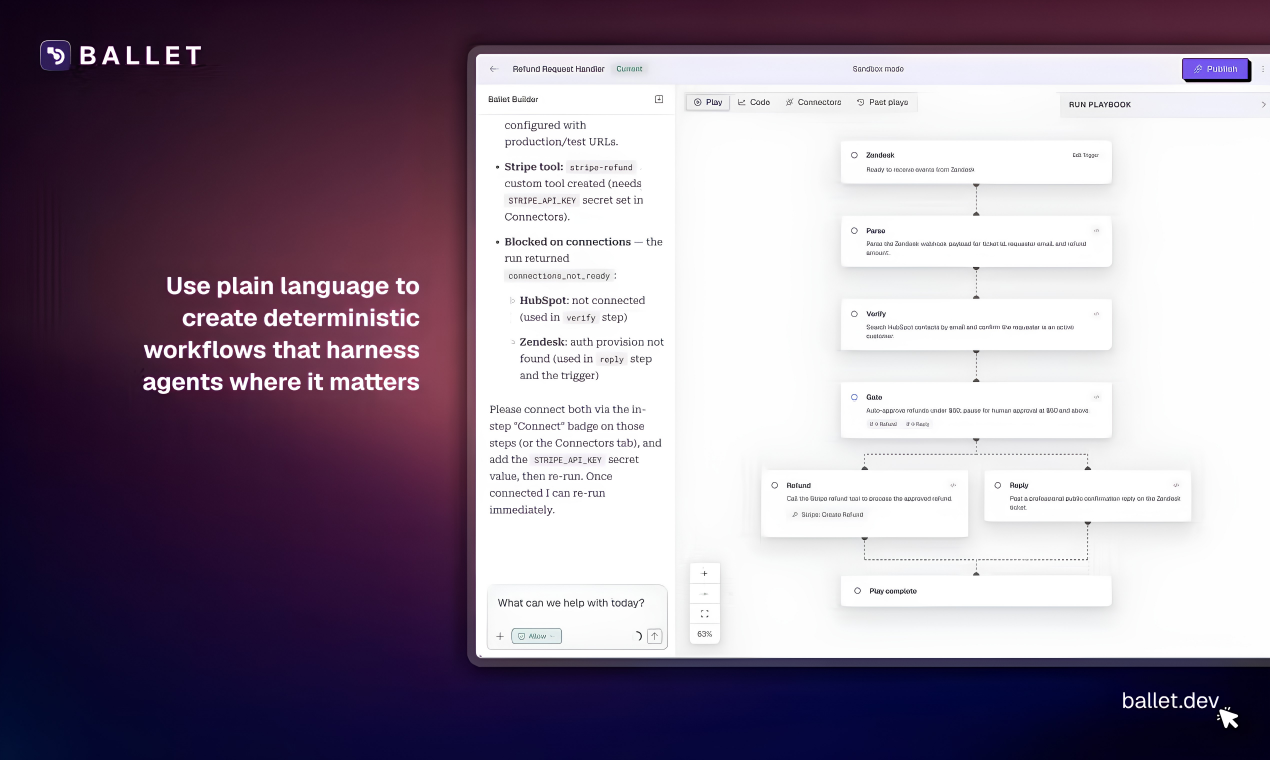Open code view on the Reply step

1177,485
